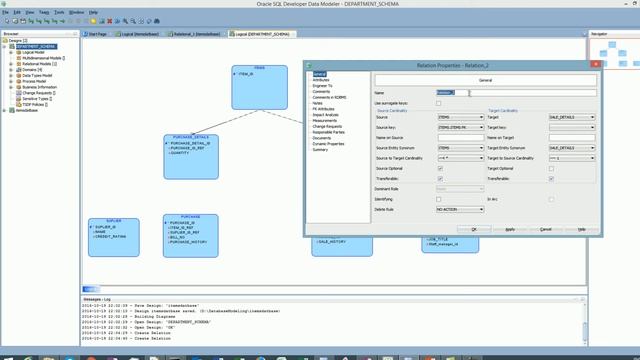Open the Edit menu
The height and width of the screenshot is (360, 640).
pyautogui.click(x=17, y=12)
